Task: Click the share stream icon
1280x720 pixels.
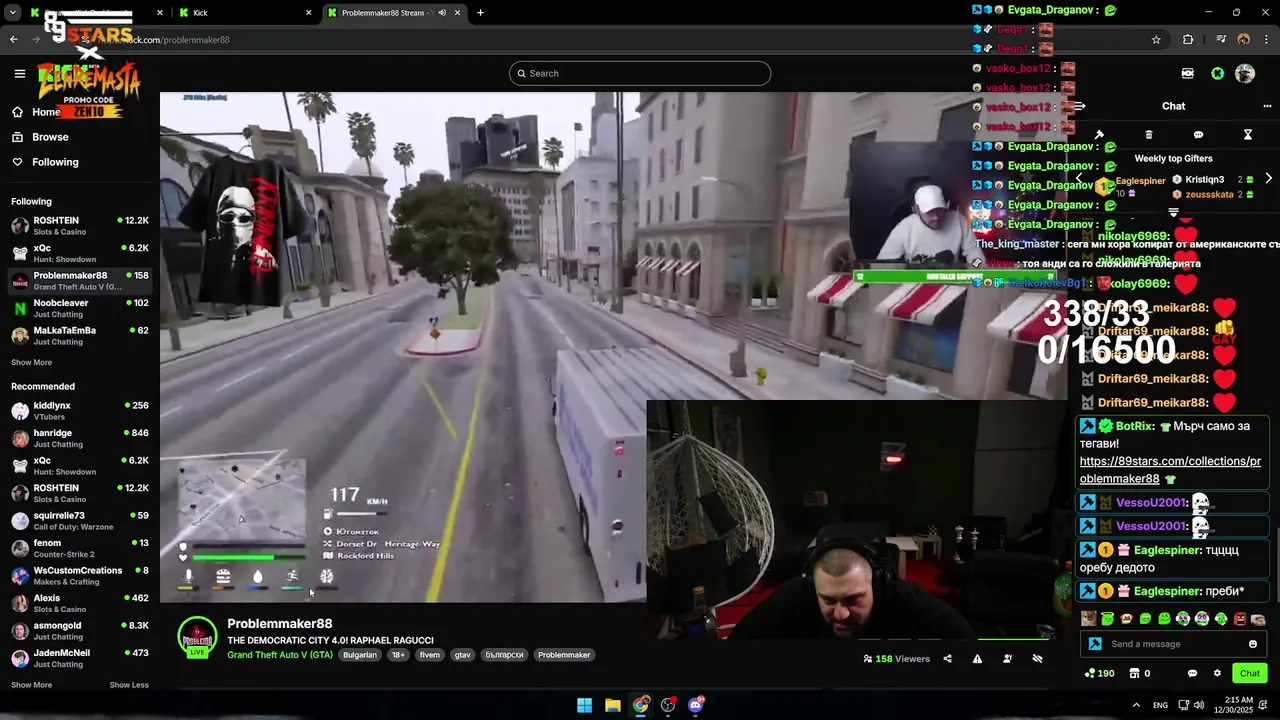Action: pos(947,659)
